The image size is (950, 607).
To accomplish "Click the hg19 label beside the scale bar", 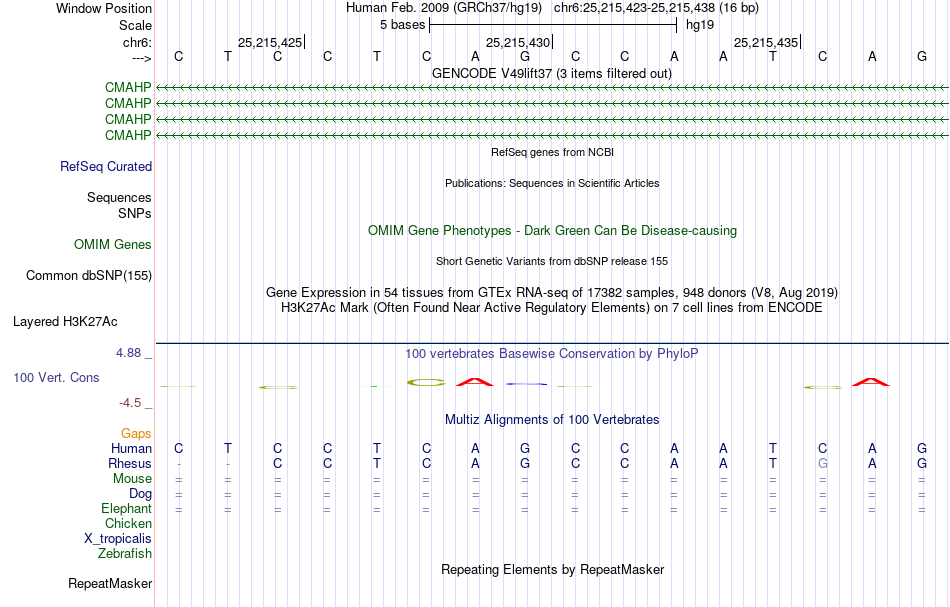I will tap(700, 25).
